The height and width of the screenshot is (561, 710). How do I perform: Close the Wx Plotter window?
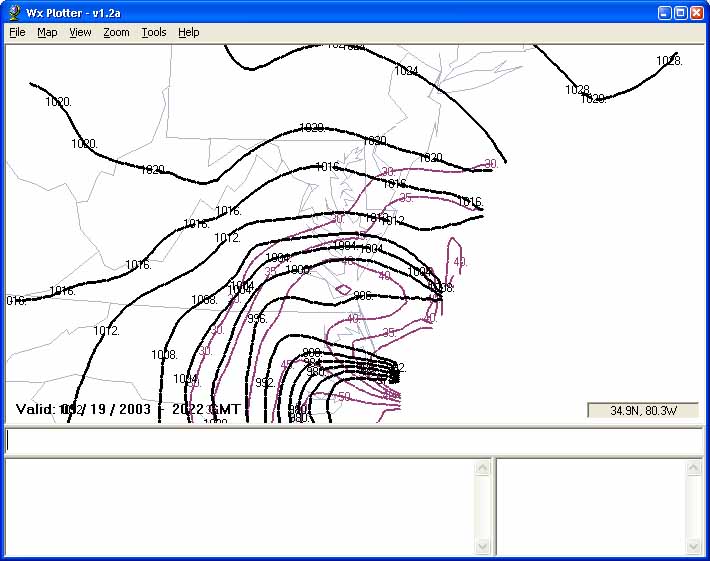tap(697, 13)
